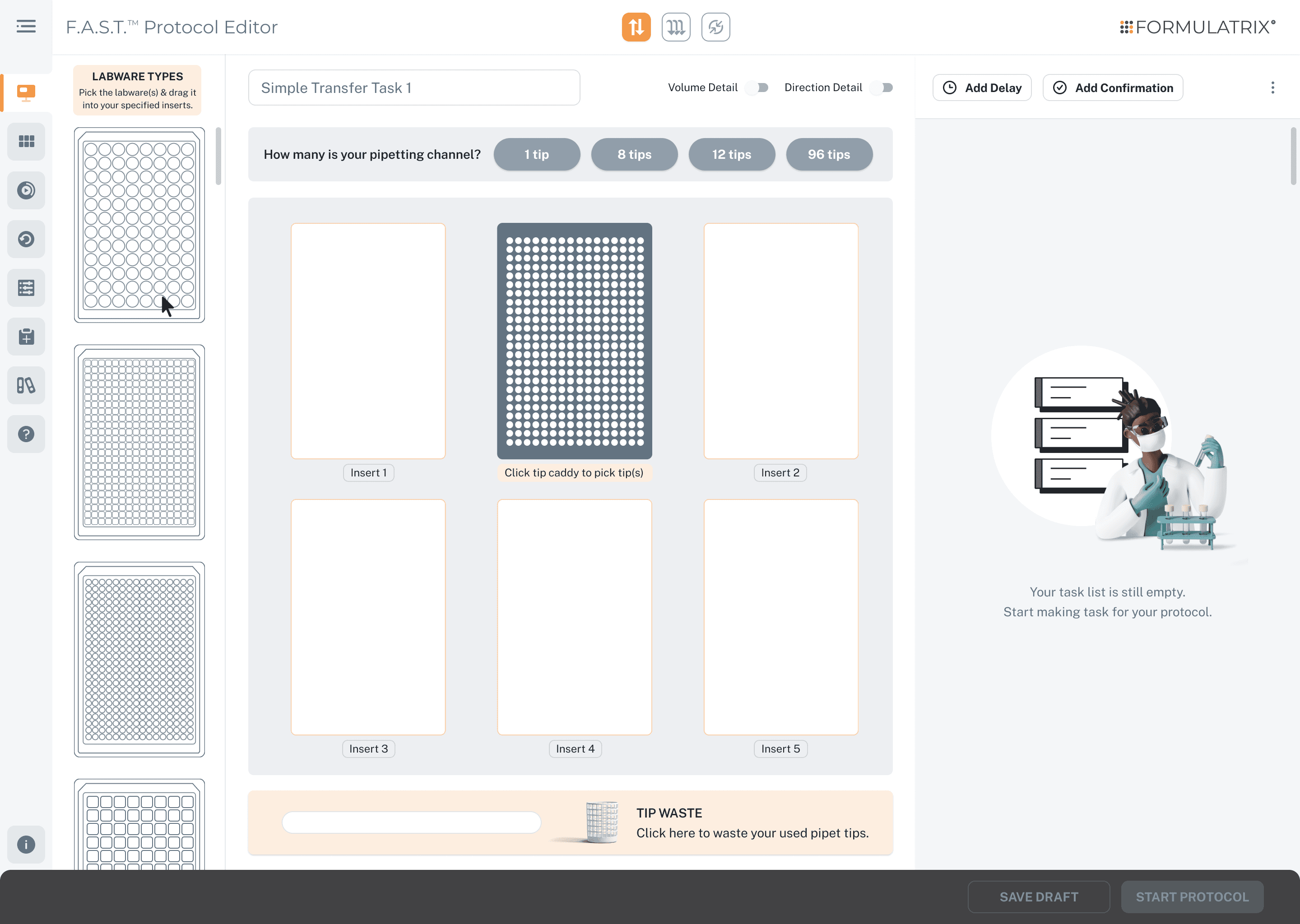Click the Add Delay button
Screen dimensions: 1300x924
[x=982, y=88]
